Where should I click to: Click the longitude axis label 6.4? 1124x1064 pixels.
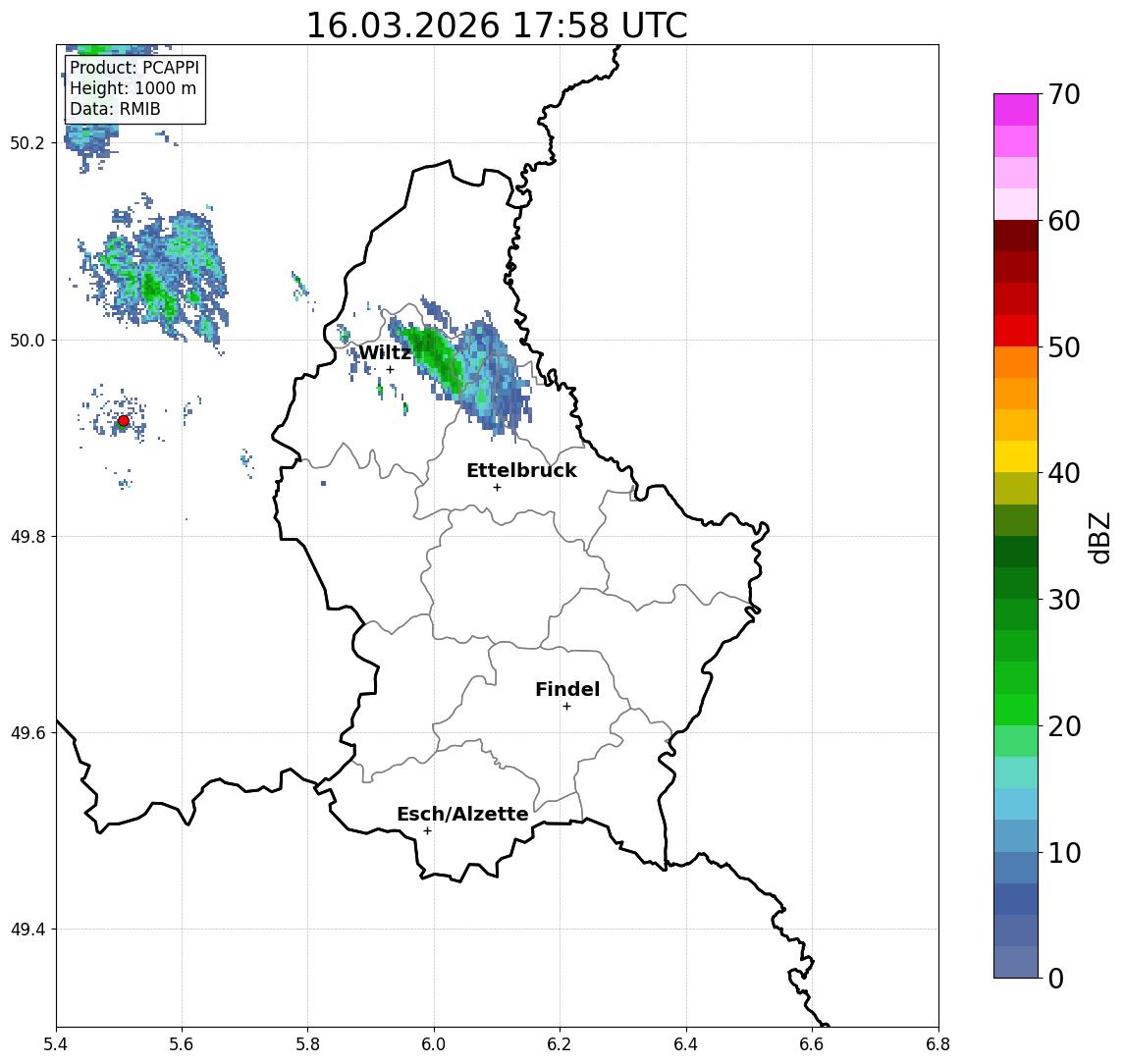686,1044
